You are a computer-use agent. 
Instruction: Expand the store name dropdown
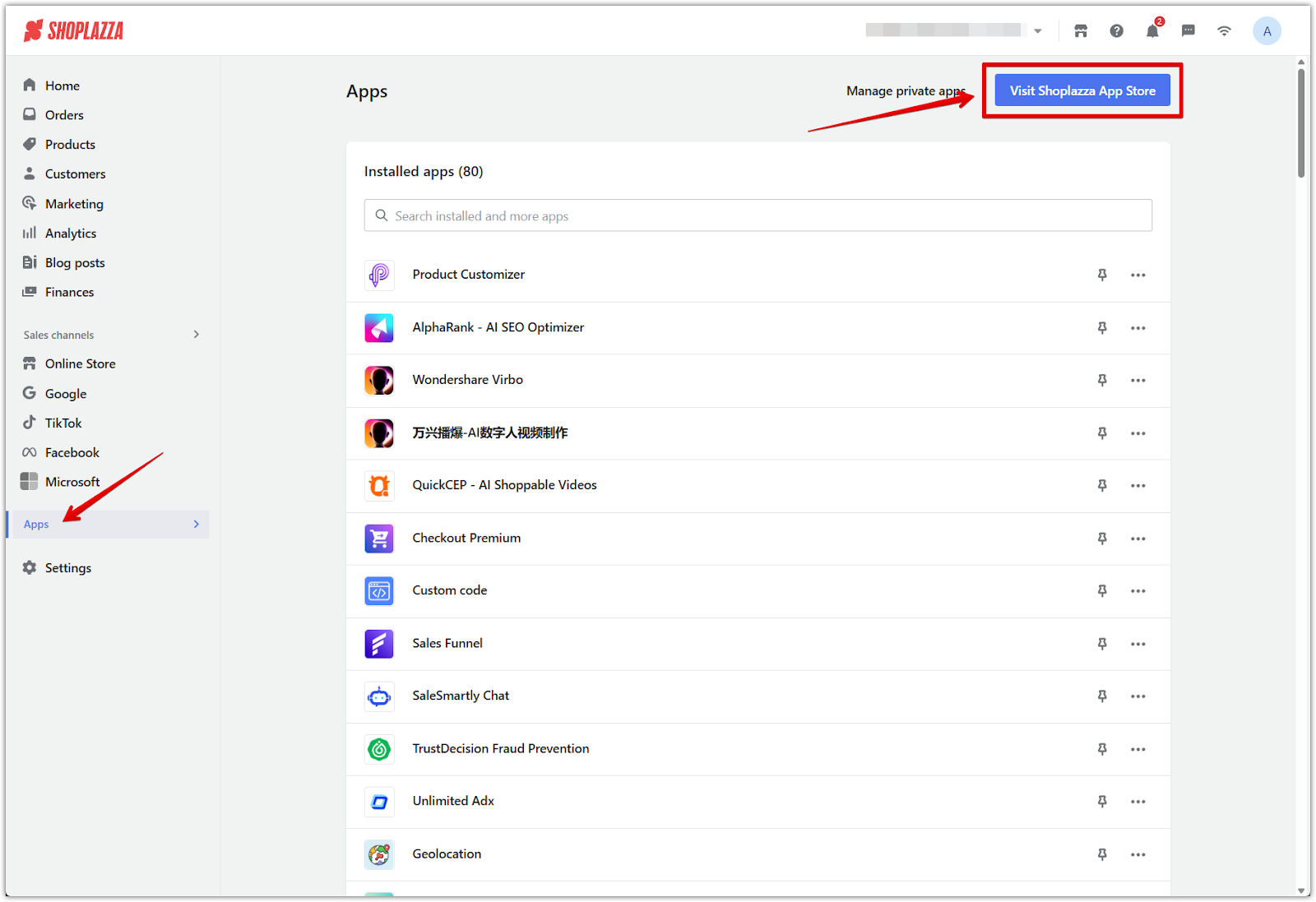click(x=1038, y=31)
